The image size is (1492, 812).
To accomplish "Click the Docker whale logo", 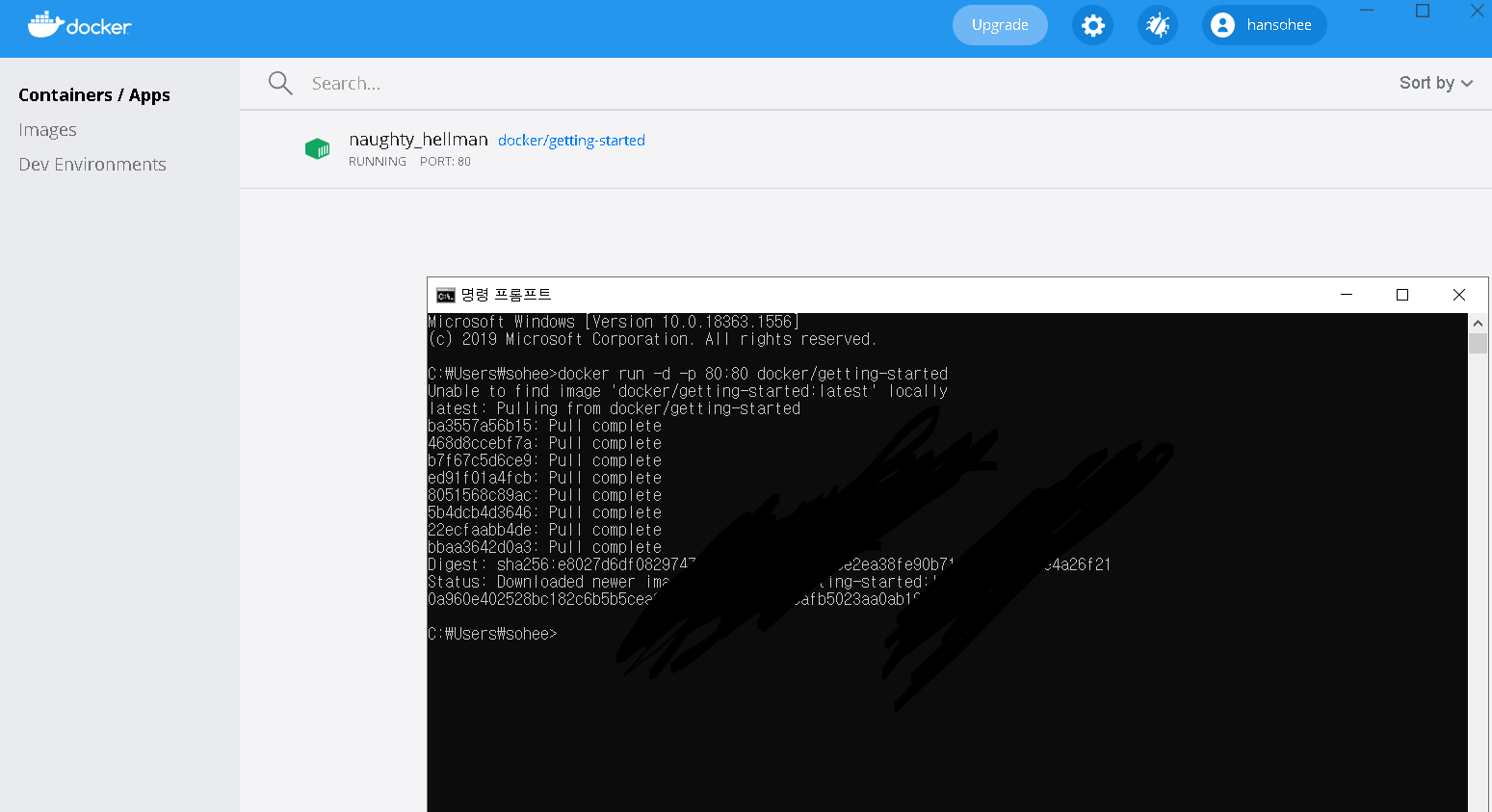I will pos(79,25).
